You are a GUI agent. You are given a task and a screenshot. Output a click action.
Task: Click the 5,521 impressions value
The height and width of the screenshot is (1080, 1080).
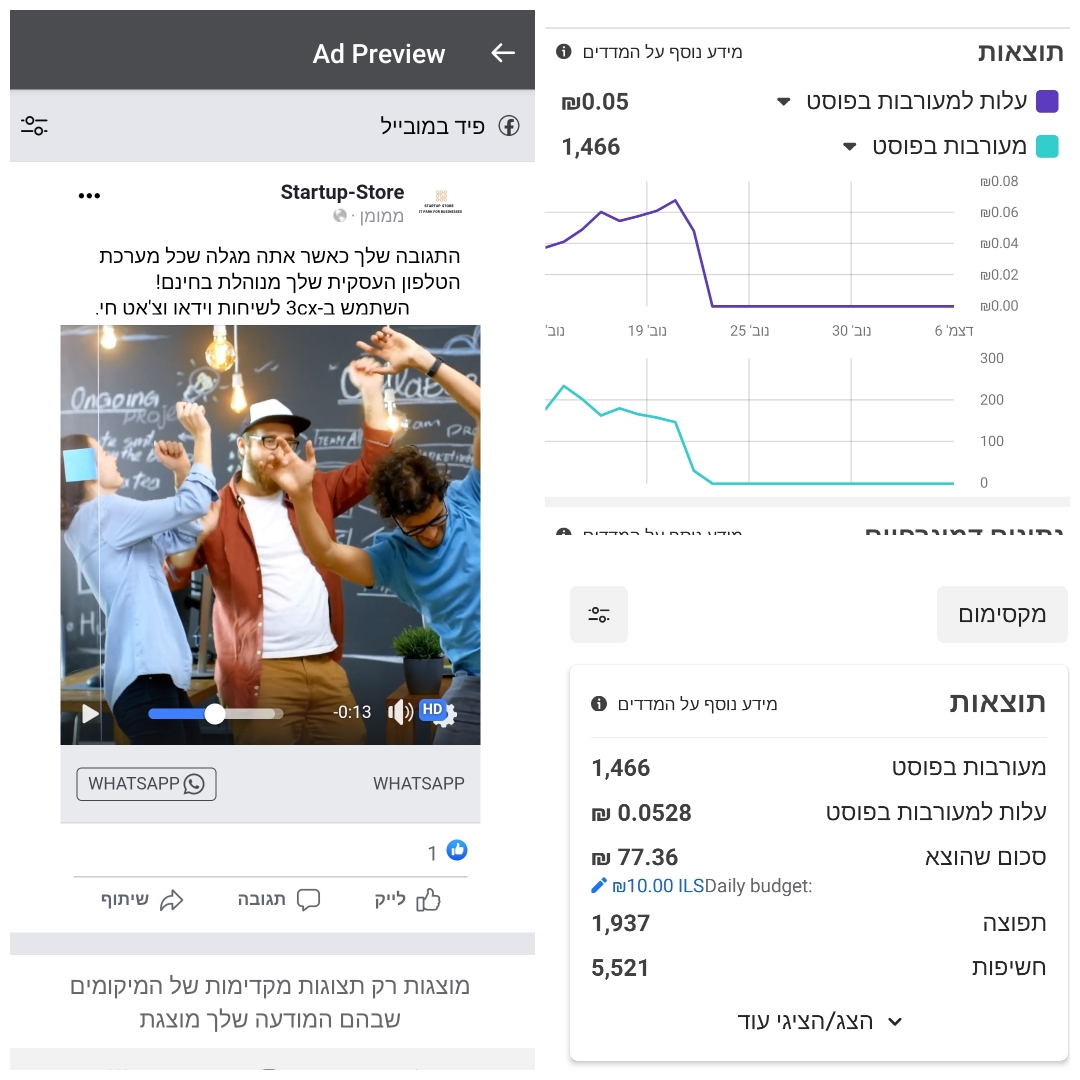[620, 968]
